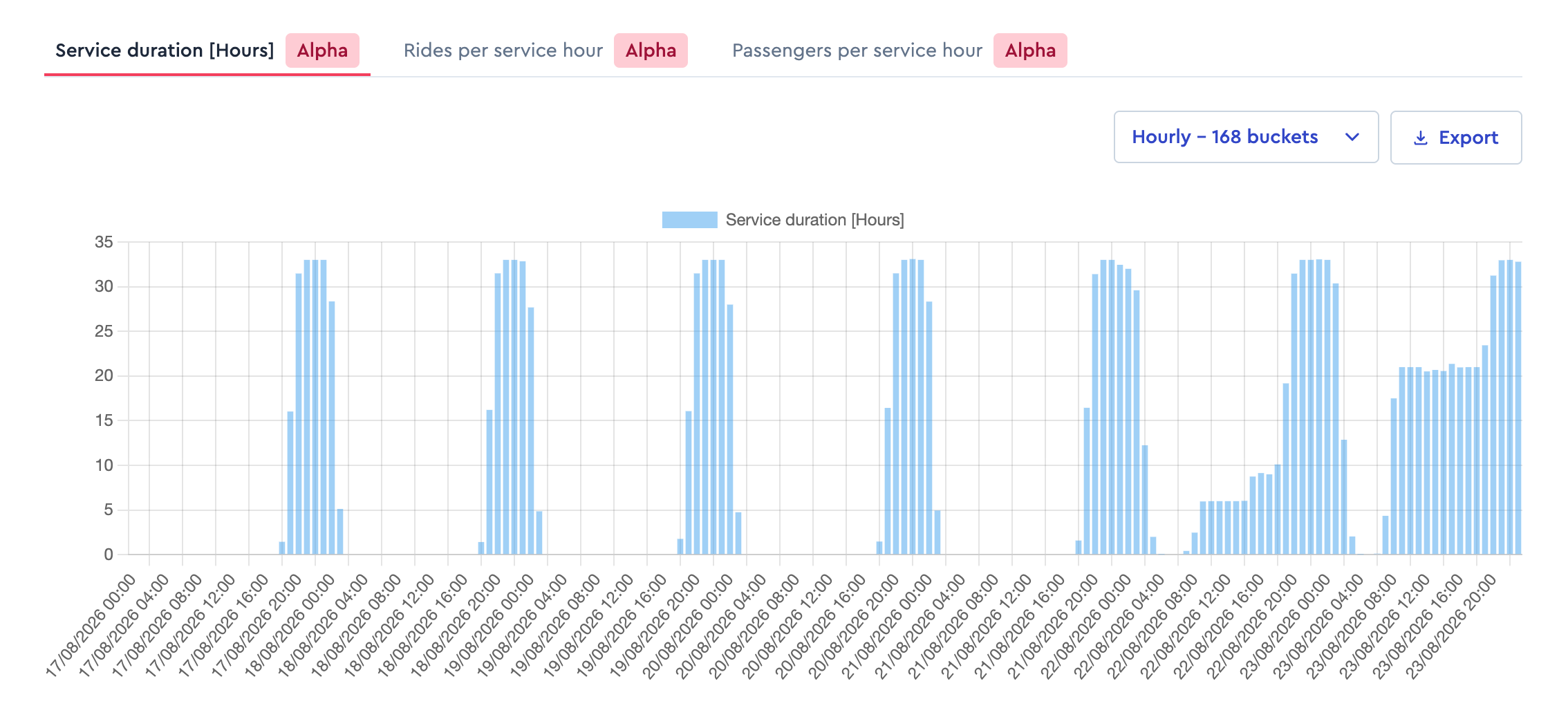Click the Alpha badge next to Service duration
The width and height of the screenshot is (1568, 726).
[322, 50]
